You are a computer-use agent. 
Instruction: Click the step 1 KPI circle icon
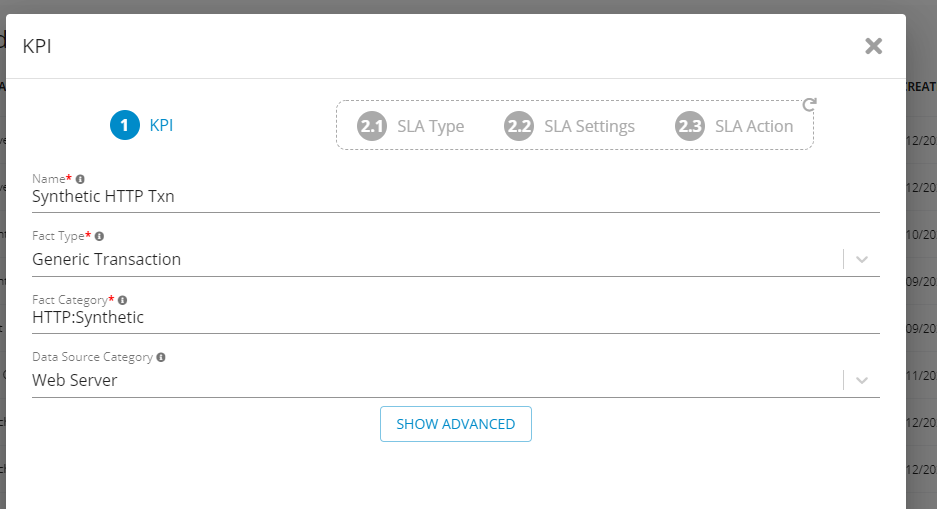125,126
